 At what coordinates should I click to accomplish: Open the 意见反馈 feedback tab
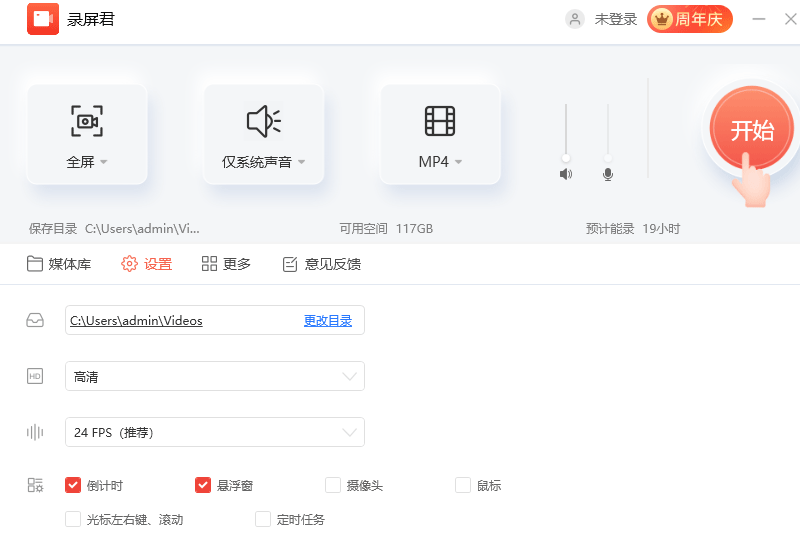321,264
